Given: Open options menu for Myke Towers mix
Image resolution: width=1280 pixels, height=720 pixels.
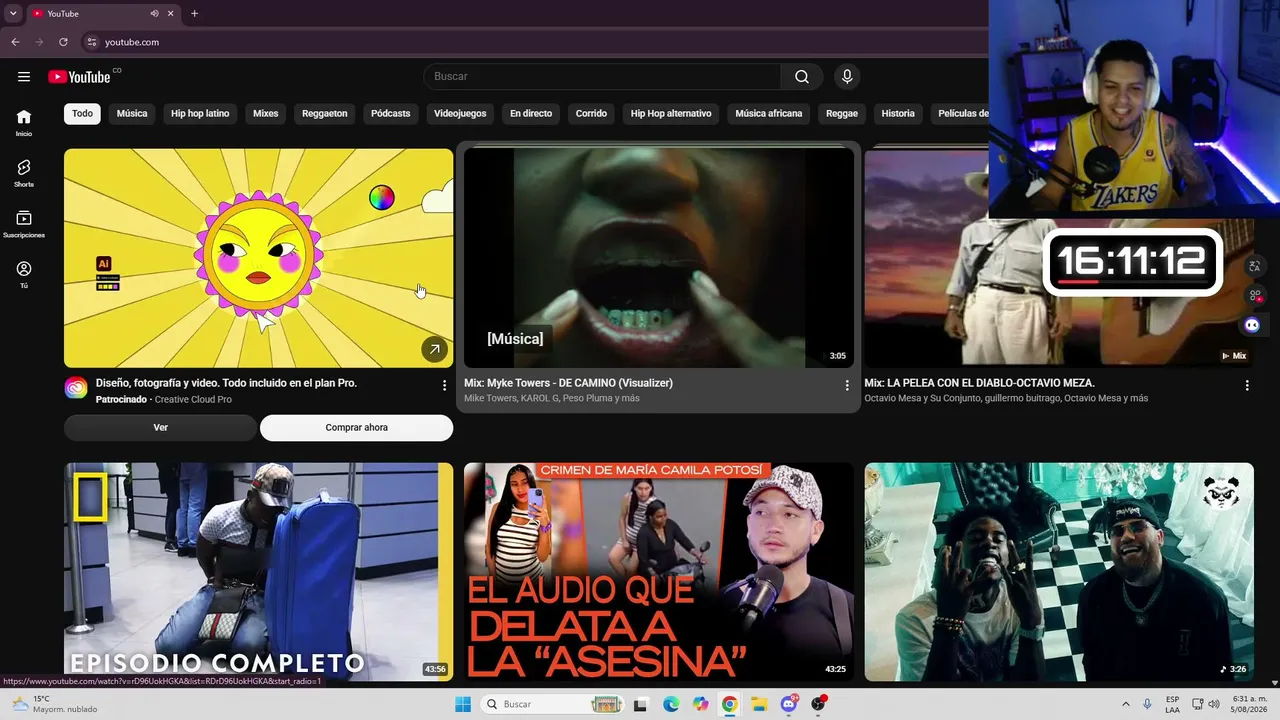Looking at the screenshot, I should coord(847,385).
